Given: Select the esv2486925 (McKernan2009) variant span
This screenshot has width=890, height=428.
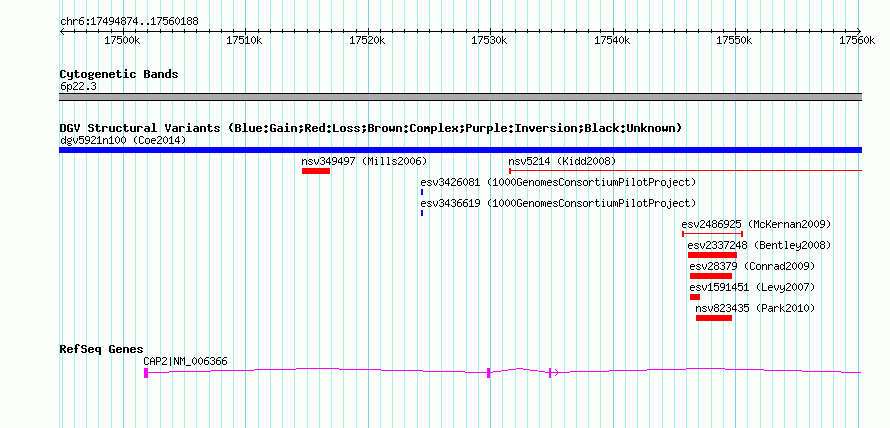Looking at the screenshot, I should pyautogui.click(x=712, y=233).
